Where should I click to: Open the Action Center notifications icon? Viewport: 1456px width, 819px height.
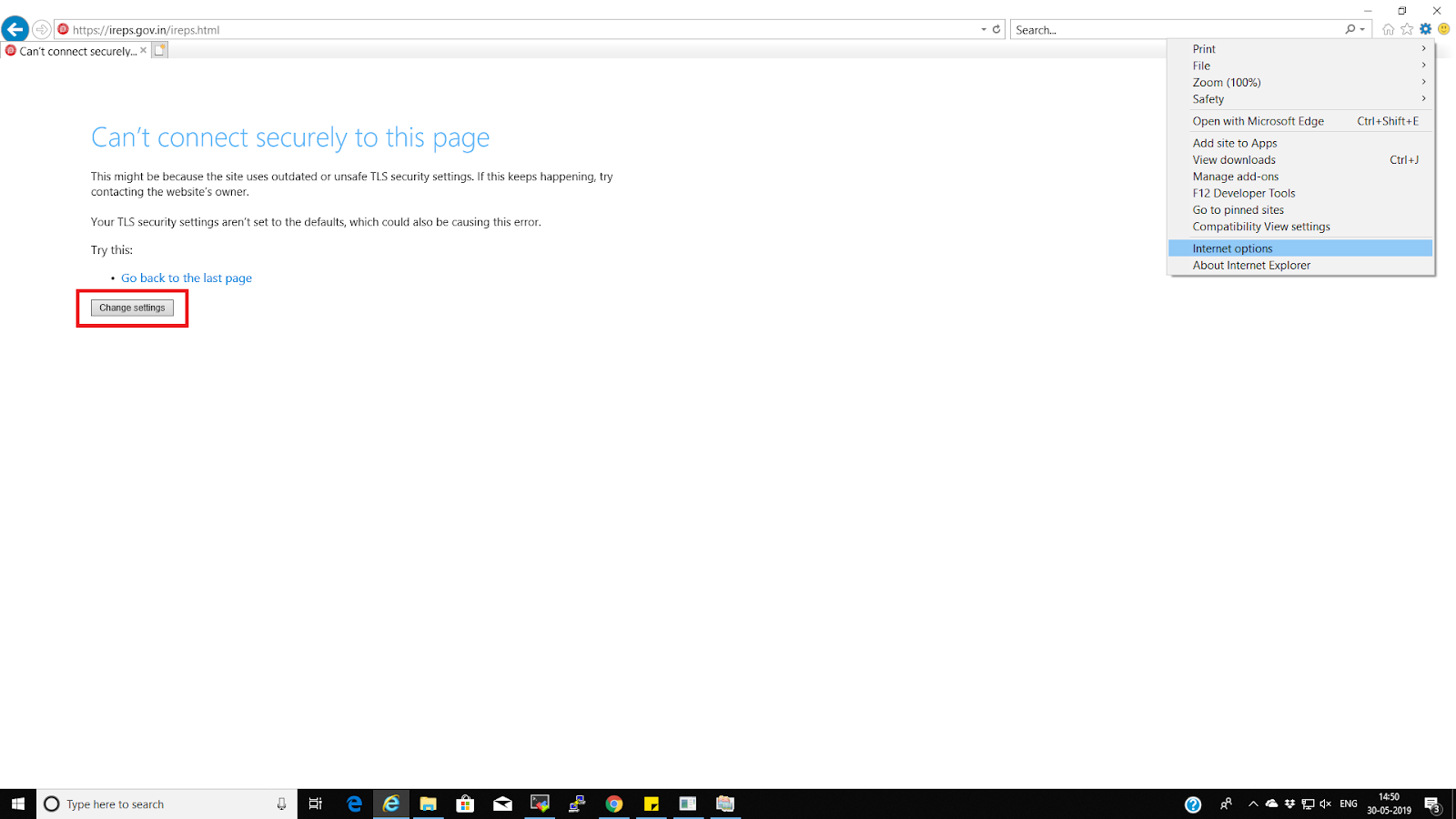click(1432, 804)
